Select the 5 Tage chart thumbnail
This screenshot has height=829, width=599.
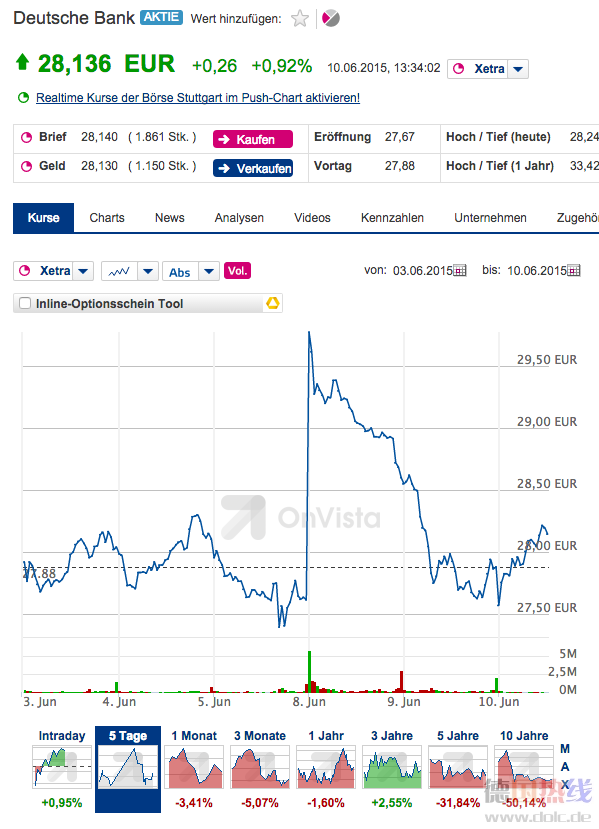[x=128, y=769]
